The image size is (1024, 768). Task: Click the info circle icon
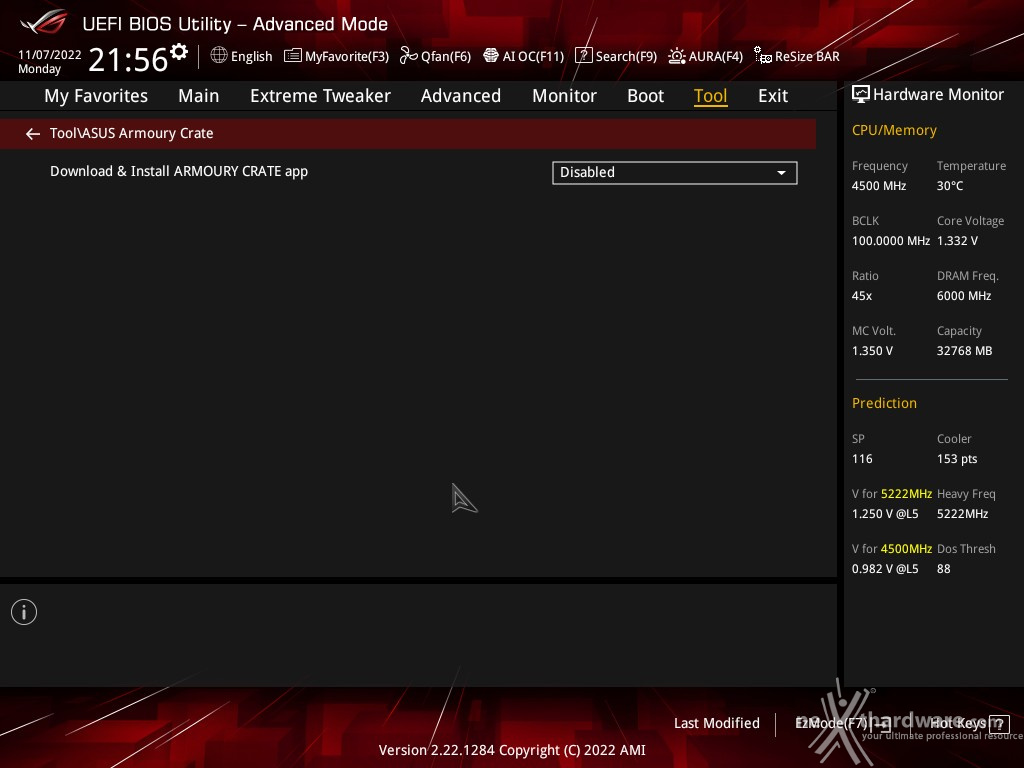24,612
